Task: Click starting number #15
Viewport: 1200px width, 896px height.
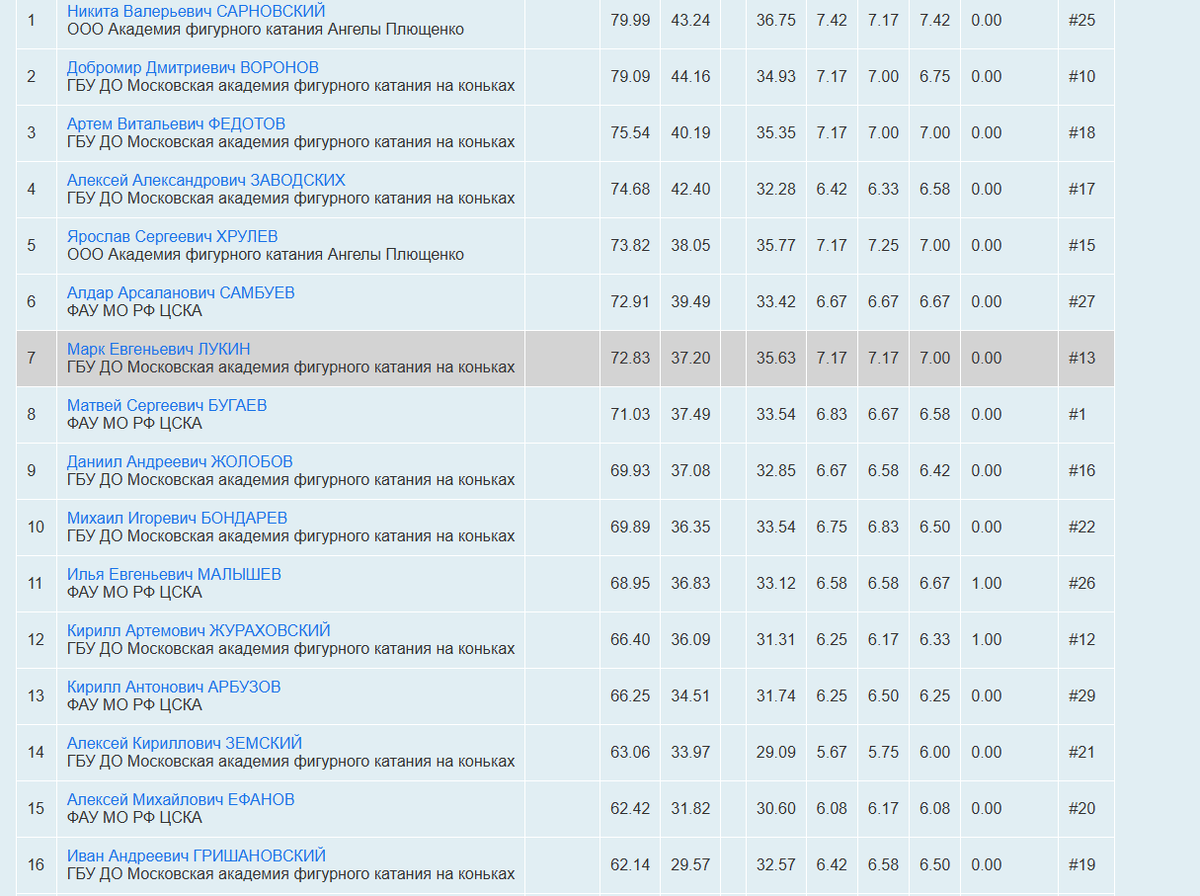Action: click(1082, 245)
